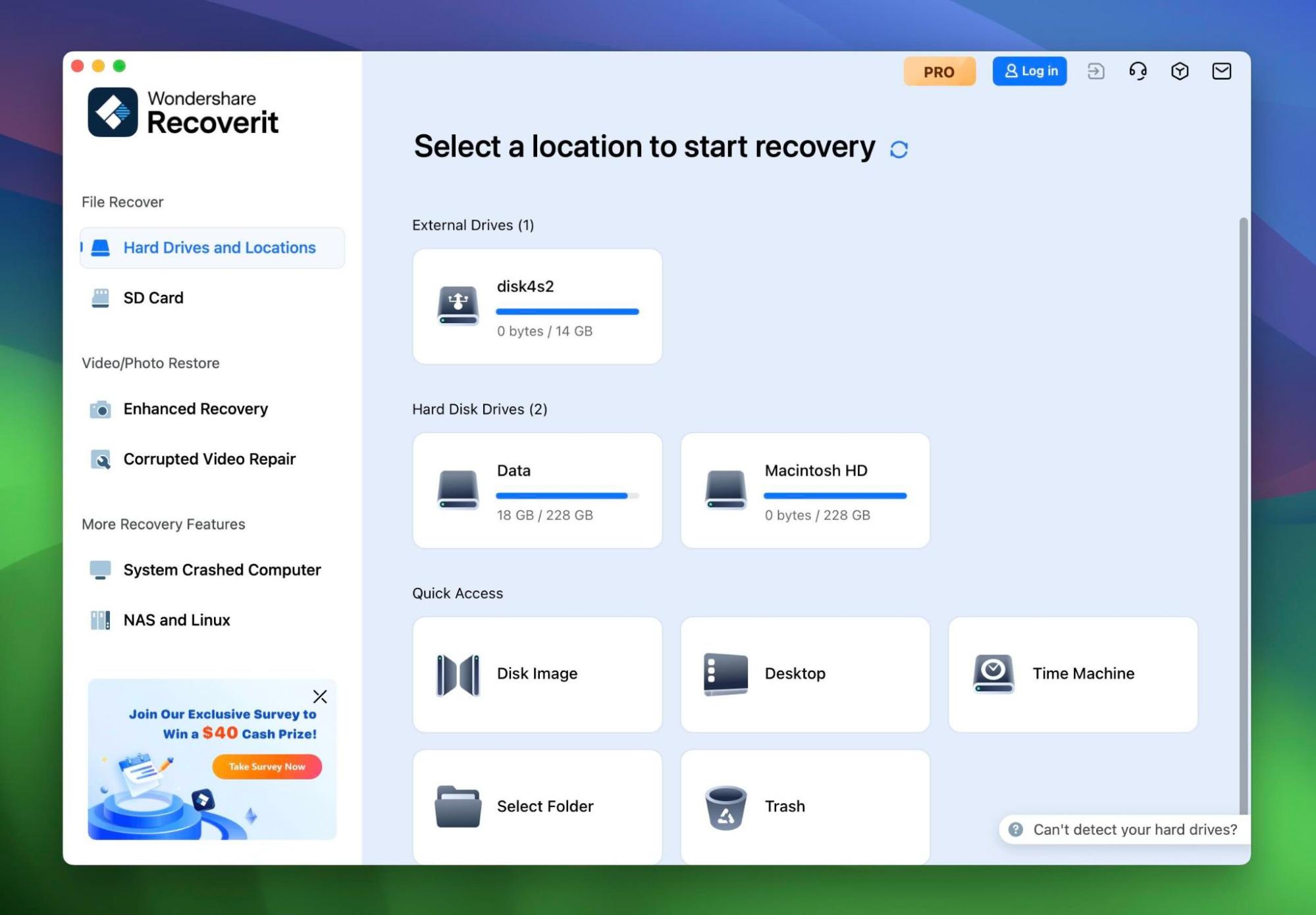Click the Trash bin icon
Viewport: 1316px width, 915px height.
(725, 808)
